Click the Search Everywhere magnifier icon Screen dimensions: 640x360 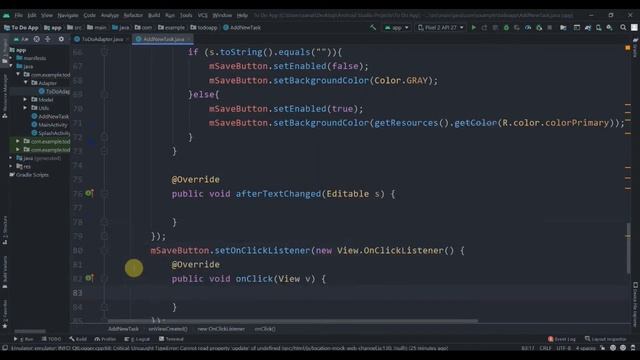tap(623, 27)
